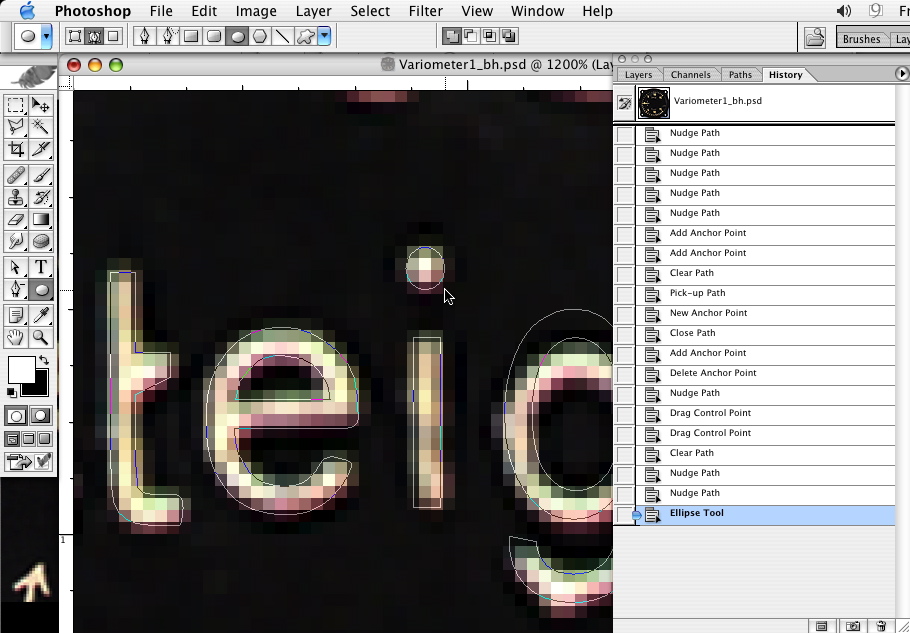Select the Magic Wand tool
The width and height of the screenshot is (910, 633).
click(41, 126)
